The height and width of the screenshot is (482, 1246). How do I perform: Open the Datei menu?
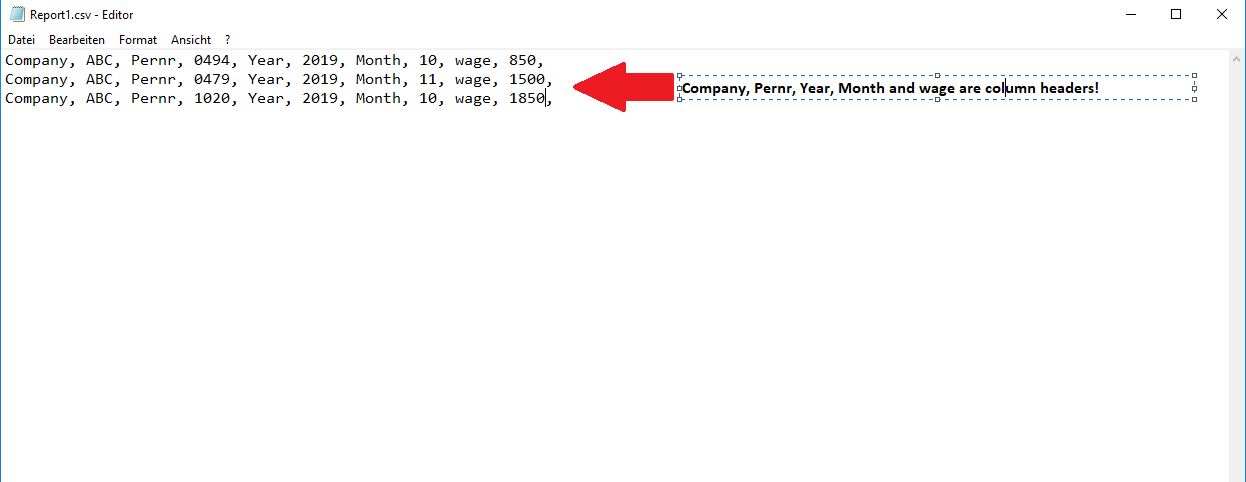tap(21, 40)
